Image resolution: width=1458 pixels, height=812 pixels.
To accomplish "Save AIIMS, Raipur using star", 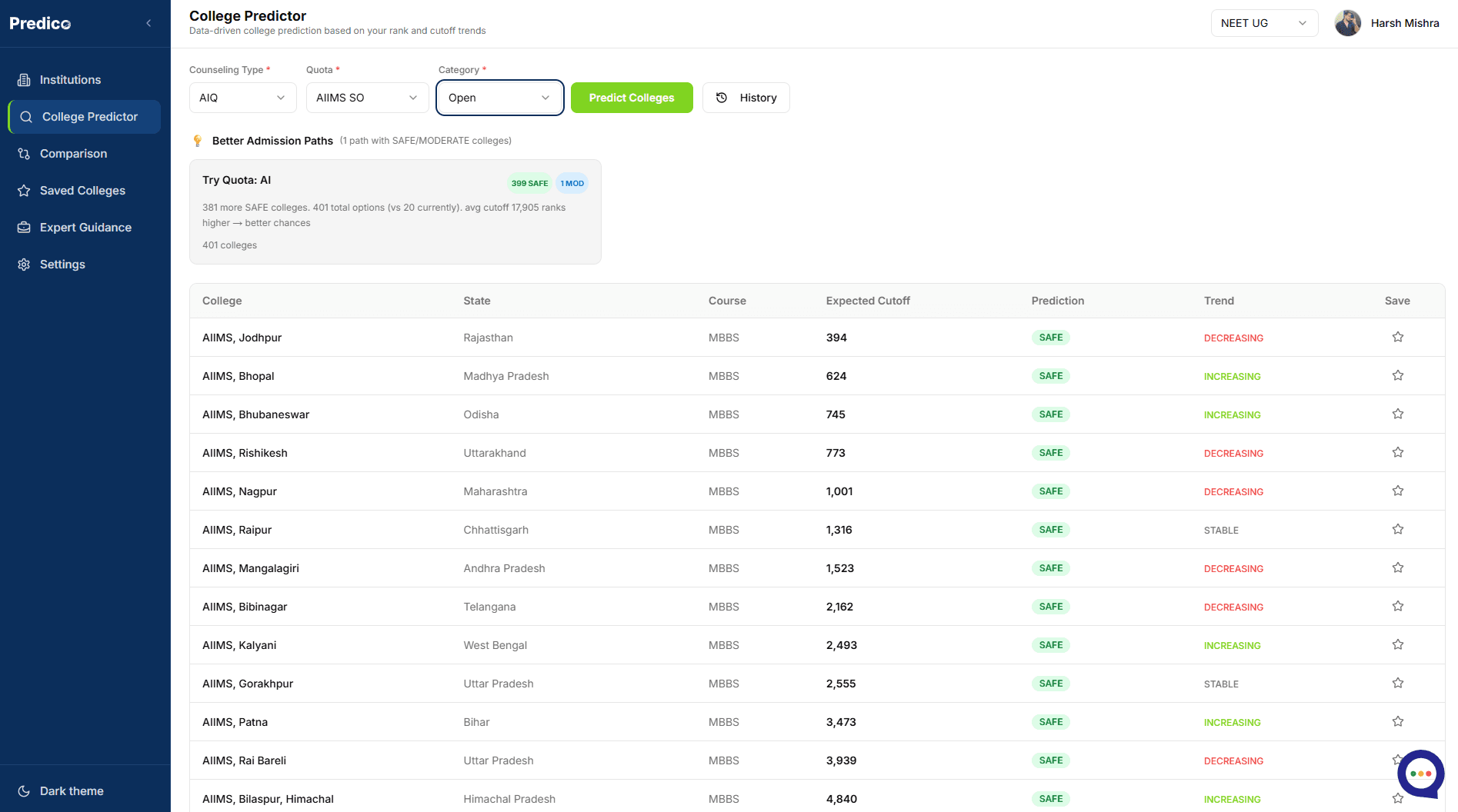I will coord(1398,529).
